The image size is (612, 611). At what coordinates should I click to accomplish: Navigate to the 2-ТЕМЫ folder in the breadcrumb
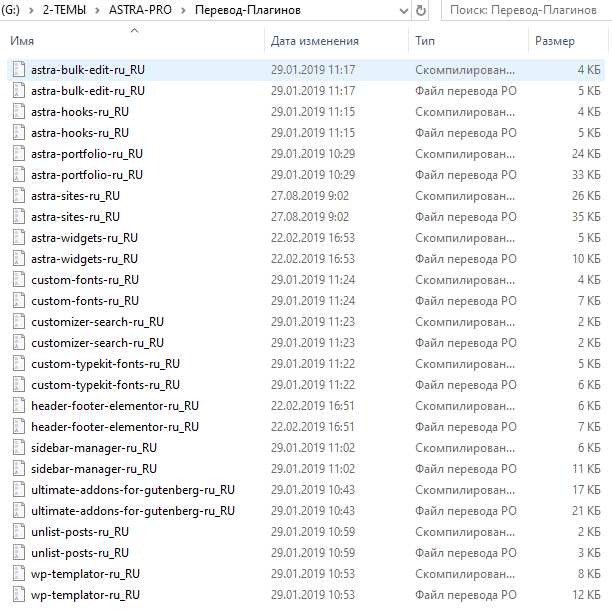[x=64, y=10]
